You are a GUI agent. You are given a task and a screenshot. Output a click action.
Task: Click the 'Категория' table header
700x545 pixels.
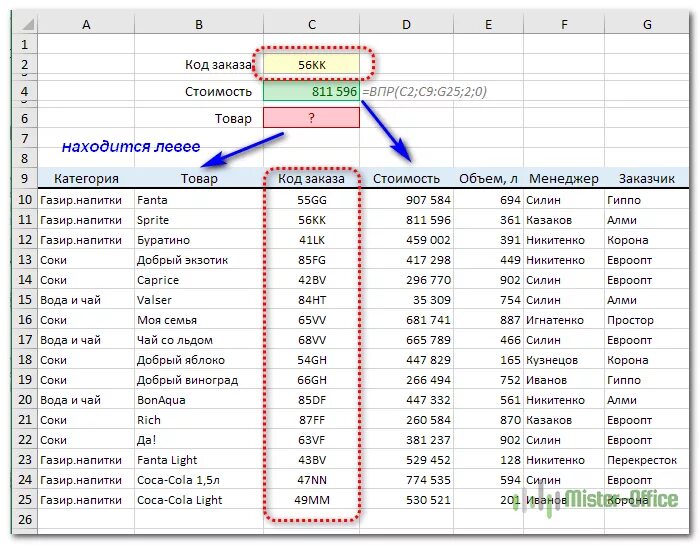[86, 179]
